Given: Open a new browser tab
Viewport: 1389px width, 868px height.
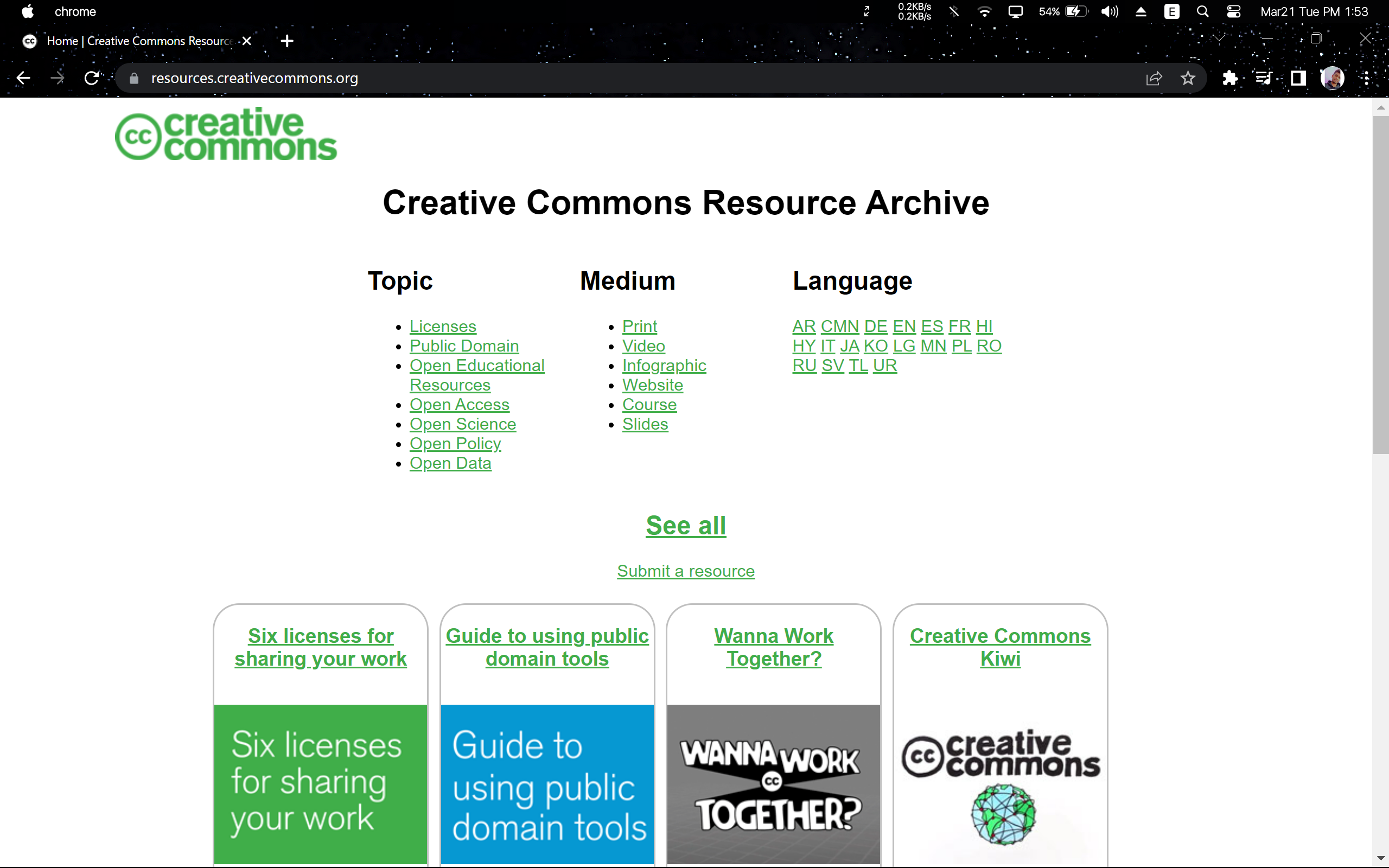Looking at the screenshot, I should click(x=287, y=41).
